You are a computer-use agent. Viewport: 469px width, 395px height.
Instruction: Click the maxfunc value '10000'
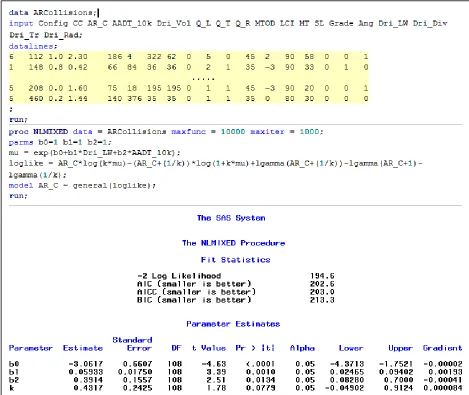tap(233, 132)
